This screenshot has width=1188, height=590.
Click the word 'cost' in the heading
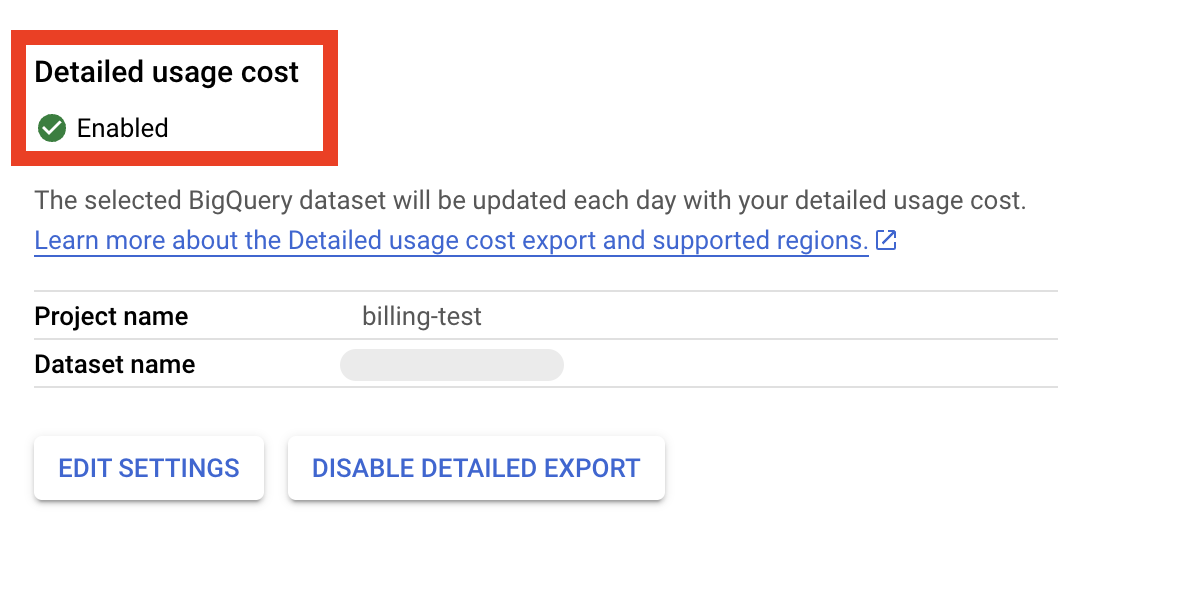(x=272, y=72)
